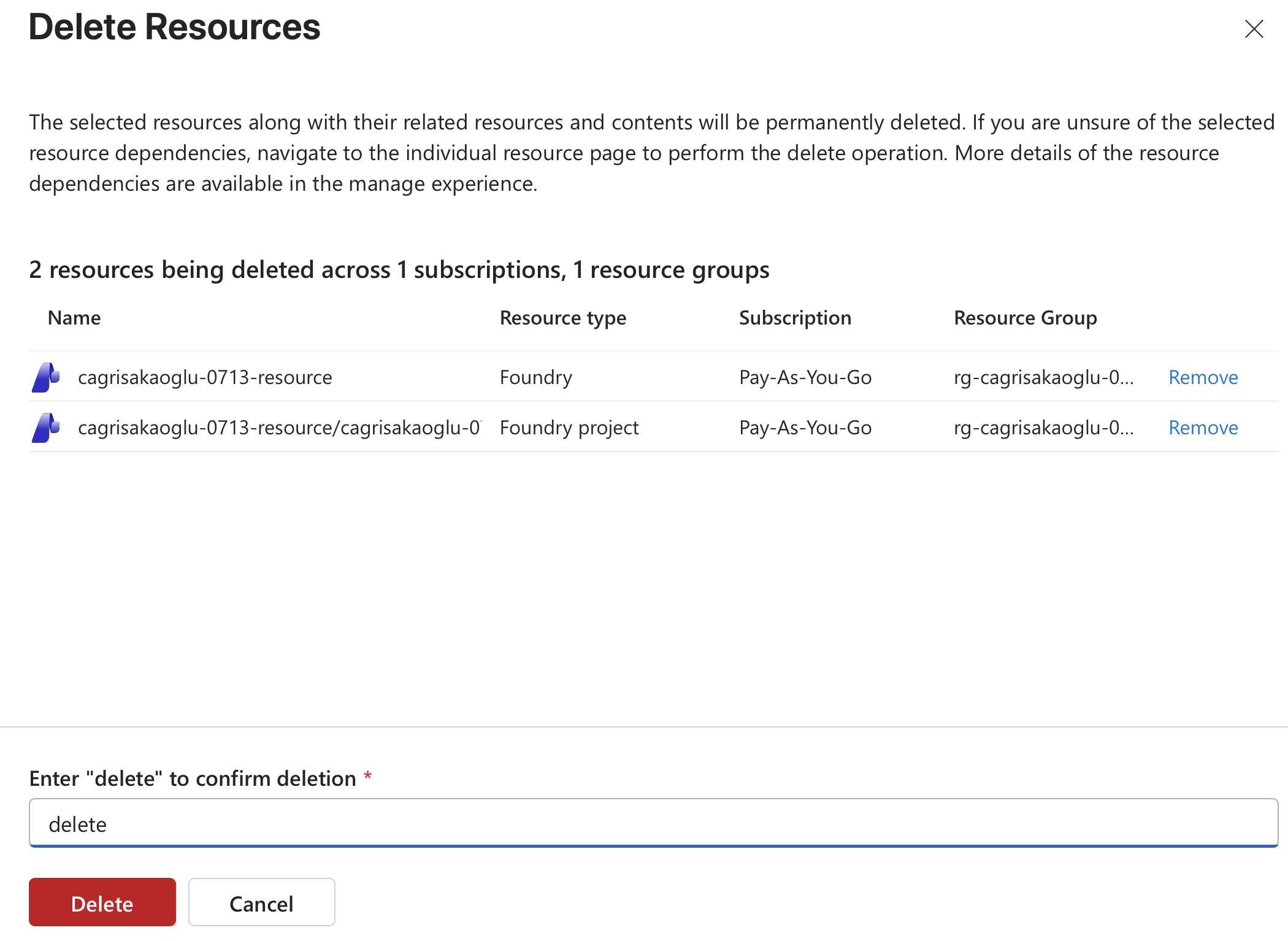
Task: Click the Resource Group column header
Action: point(1025,318)
